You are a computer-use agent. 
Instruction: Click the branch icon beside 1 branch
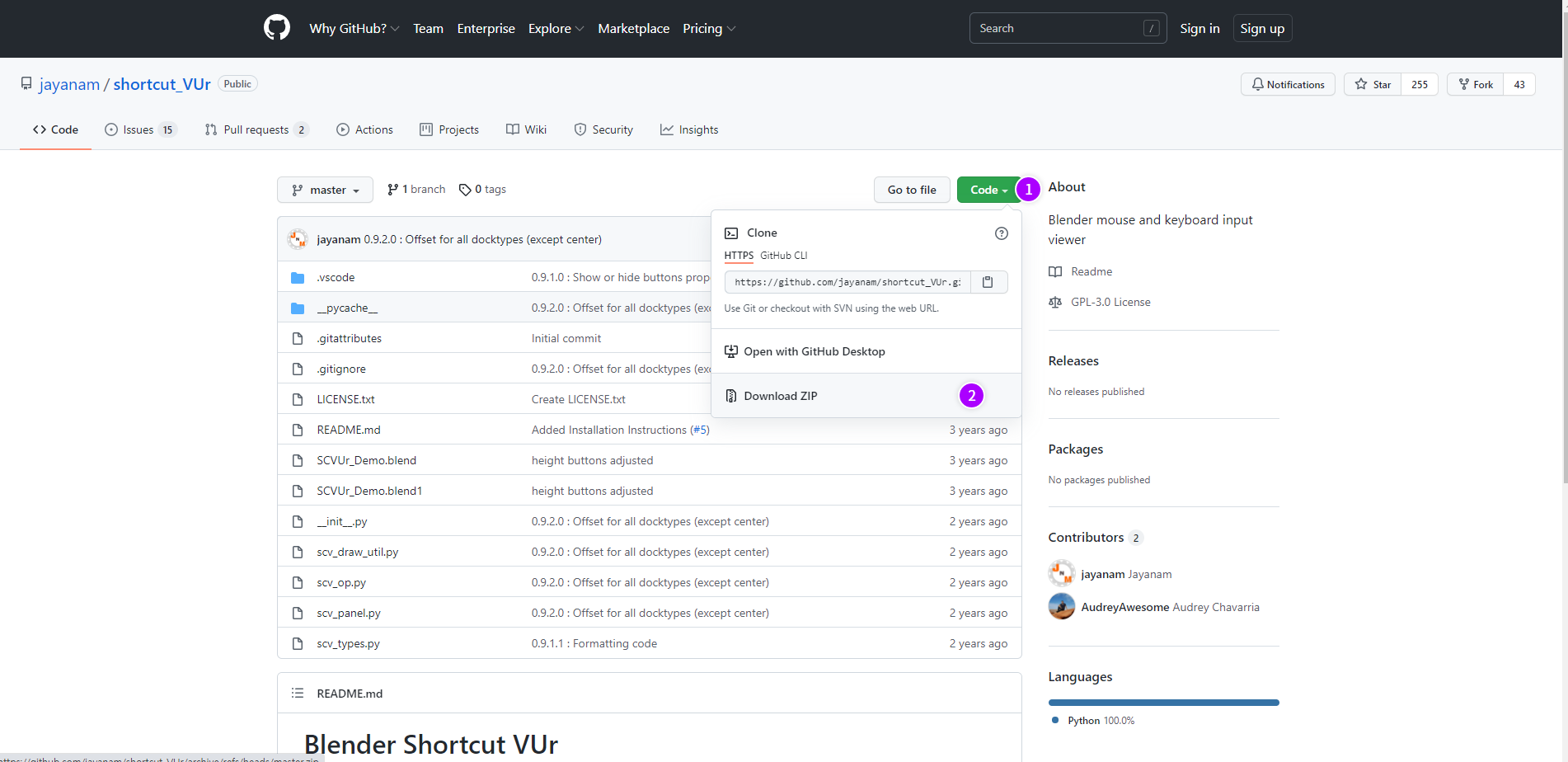[x=393, y=190]
